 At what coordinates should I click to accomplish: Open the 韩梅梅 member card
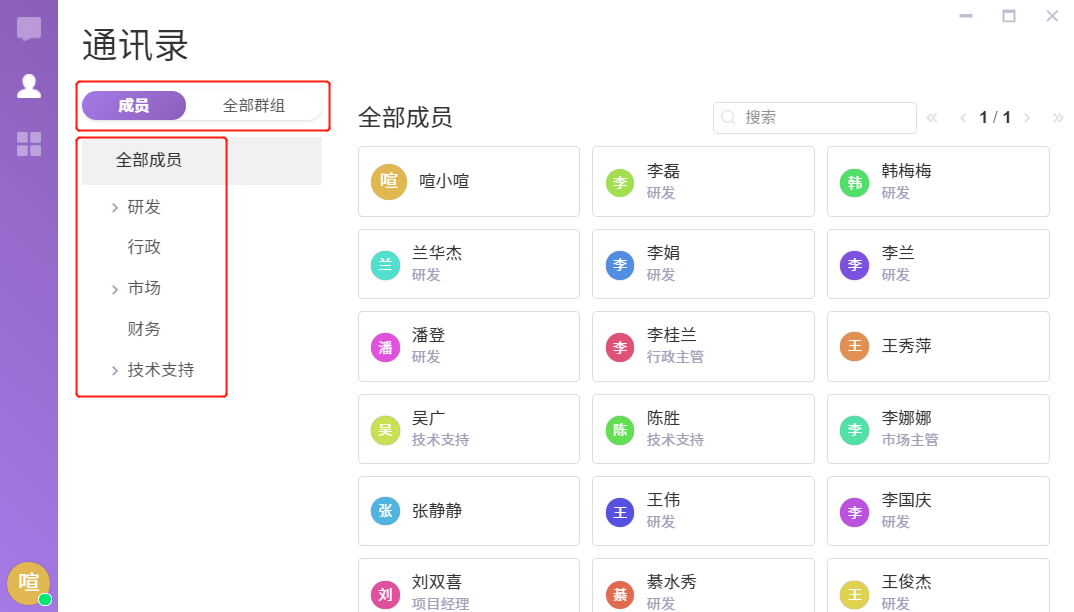point(937,182)
